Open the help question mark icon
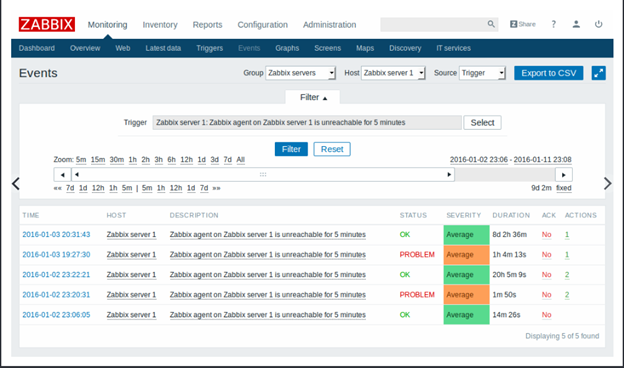Screen dimensions: 624x368 click(x=554, y=24)
